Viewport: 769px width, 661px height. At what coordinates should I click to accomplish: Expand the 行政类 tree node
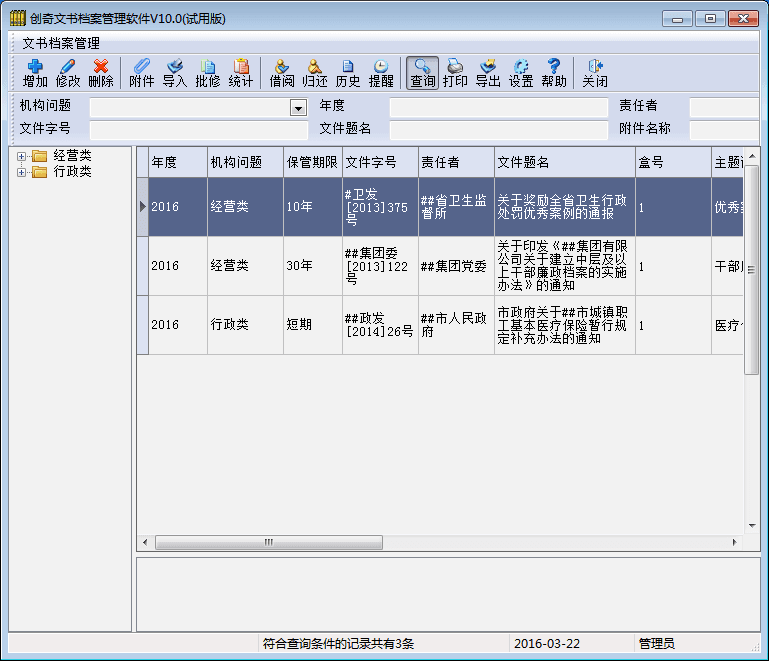click(22, 172)
